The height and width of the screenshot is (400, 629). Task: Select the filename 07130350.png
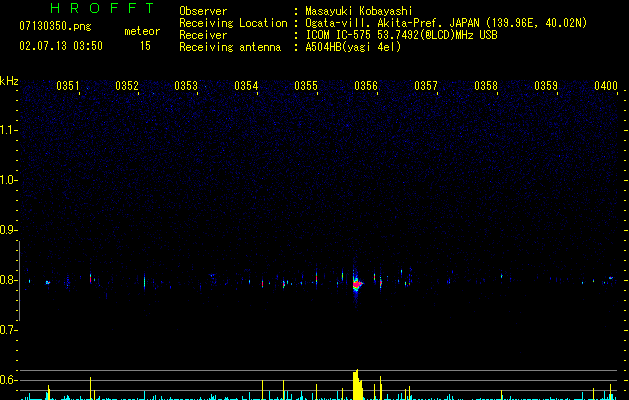(x=55, y=27)
